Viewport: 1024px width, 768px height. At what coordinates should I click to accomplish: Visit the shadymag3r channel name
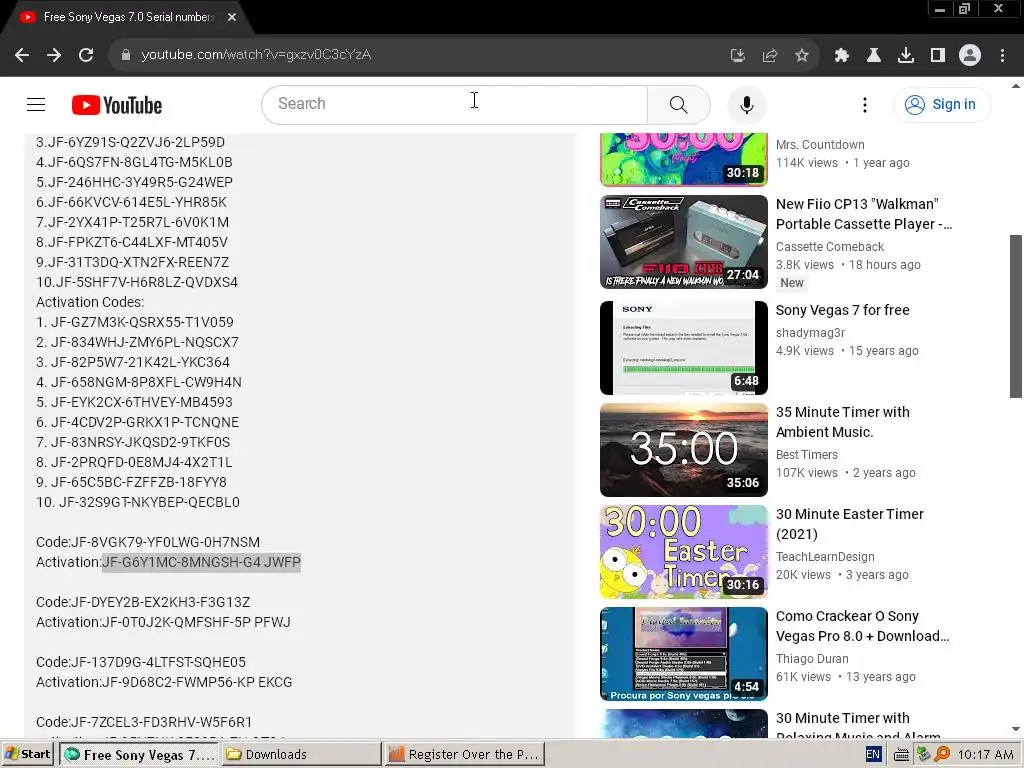(810, 333)
